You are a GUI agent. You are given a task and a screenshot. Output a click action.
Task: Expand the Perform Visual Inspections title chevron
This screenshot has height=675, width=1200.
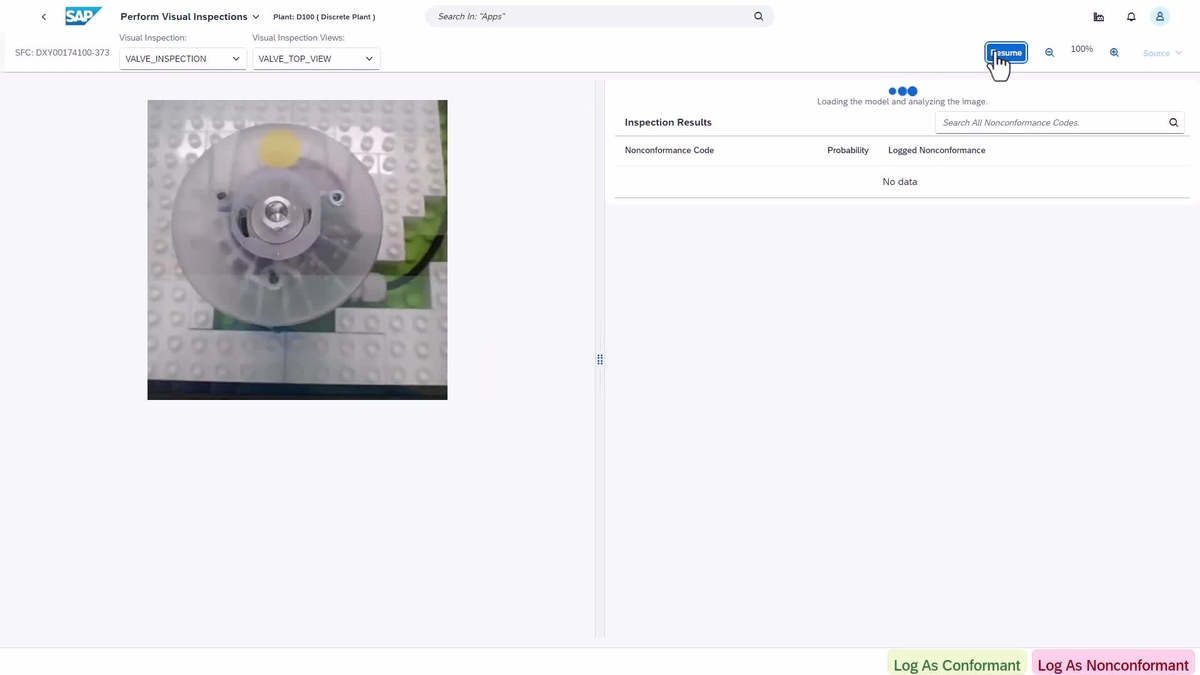(x=256, y=16)
